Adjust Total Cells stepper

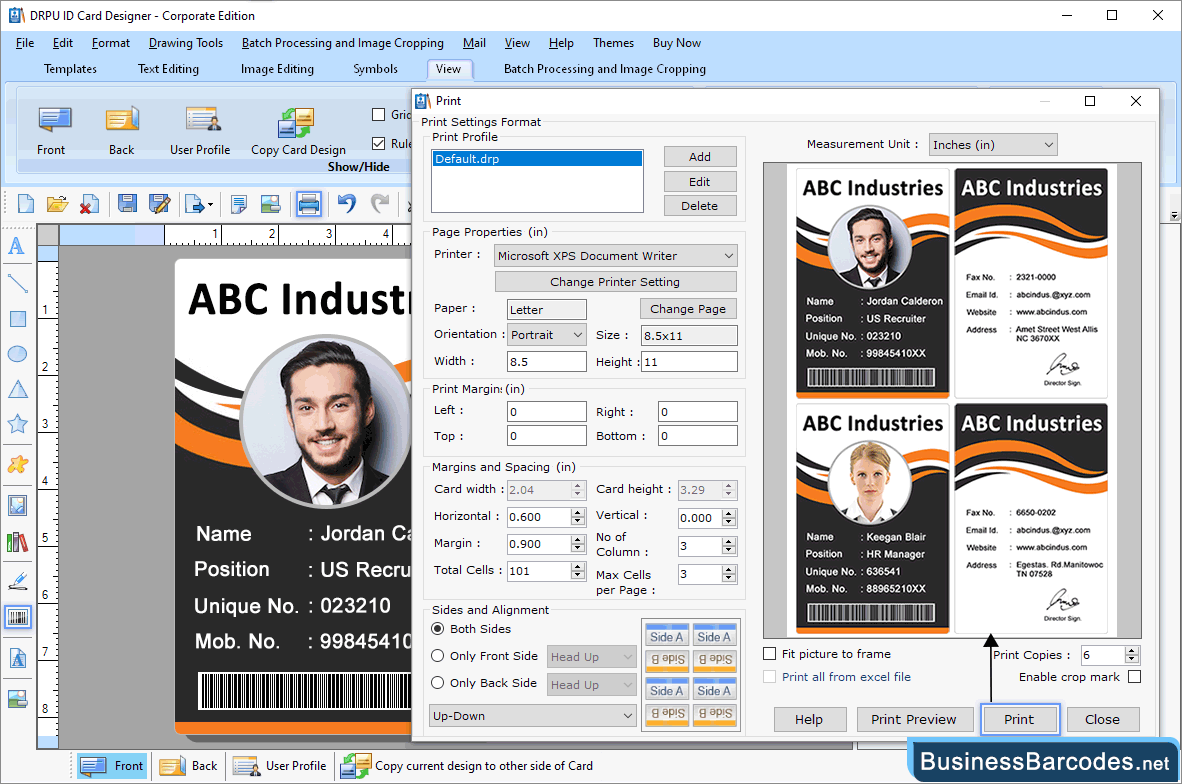tap(578, 571)
